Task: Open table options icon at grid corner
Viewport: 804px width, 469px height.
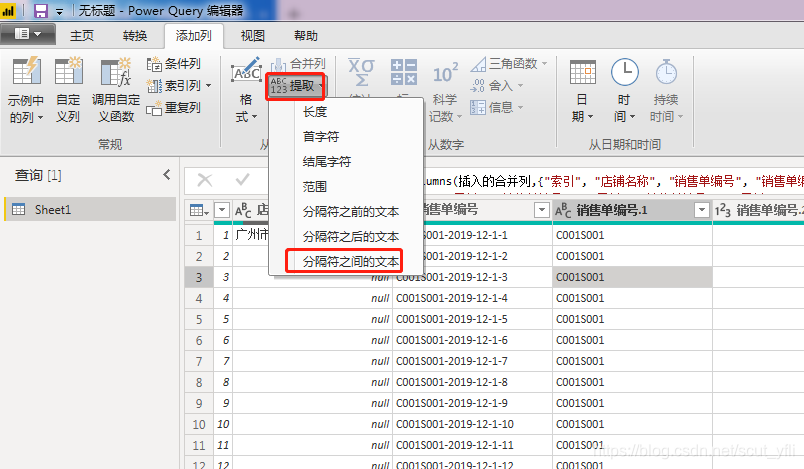Action: pos(199,210)
